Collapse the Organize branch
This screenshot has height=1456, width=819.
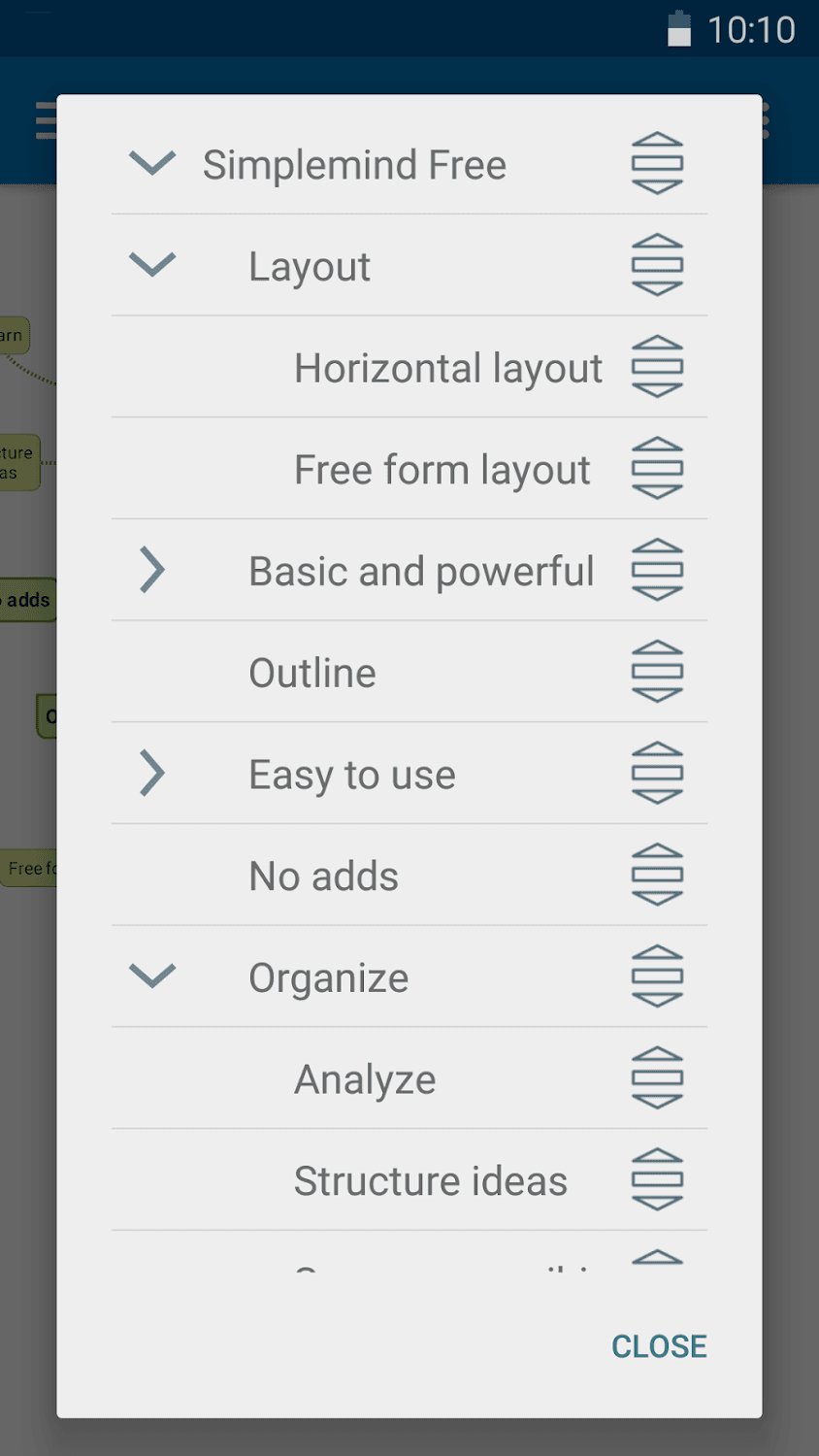pyautogui.click(x=152, y=976)
